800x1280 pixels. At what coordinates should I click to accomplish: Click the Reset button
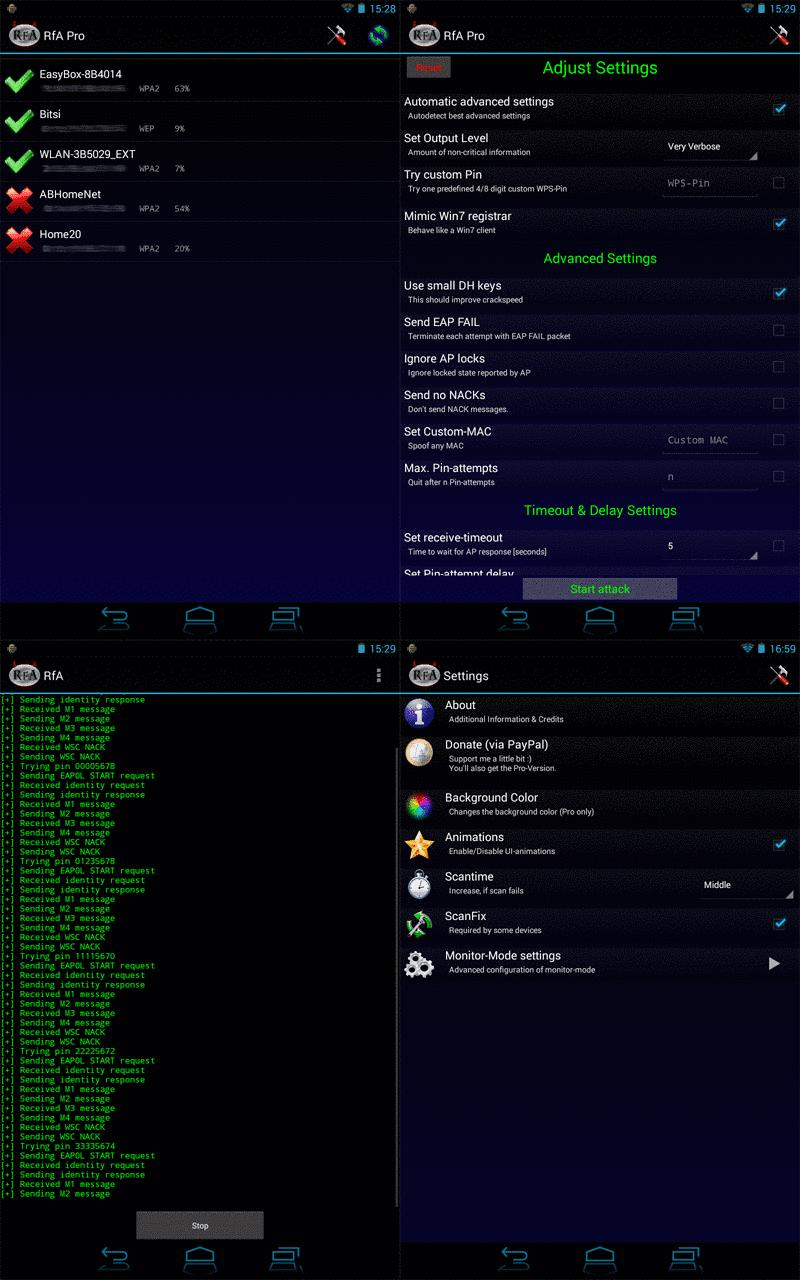(x=428, y=67)
